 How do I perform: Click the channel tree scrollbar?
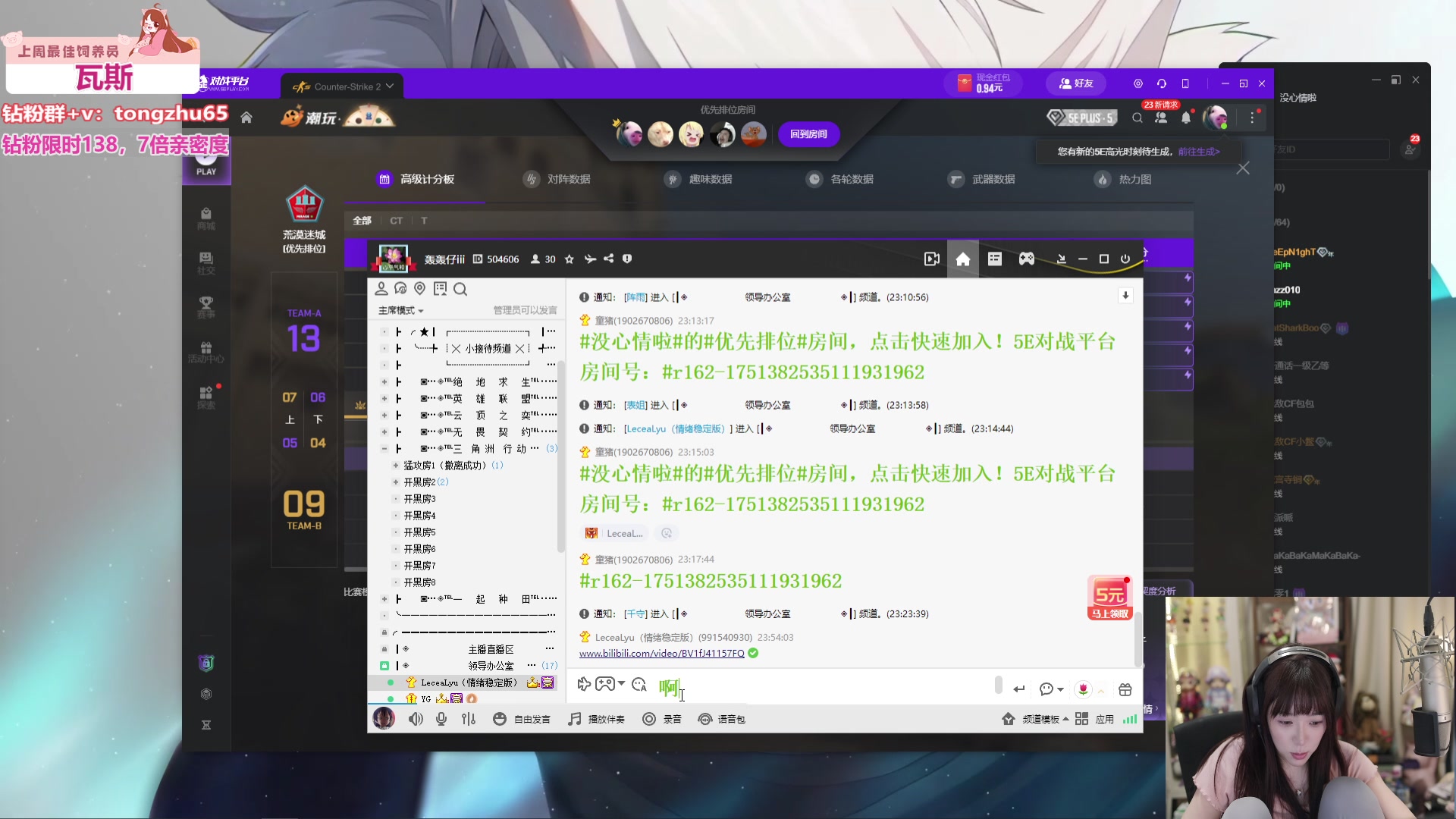pyautogui.click(x=560, y=455)
